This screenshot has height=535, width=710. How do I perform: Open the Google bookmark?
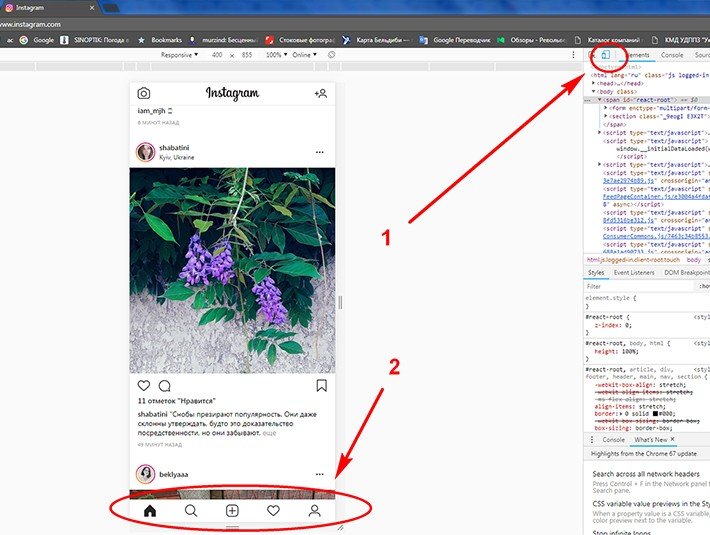pyautogui.click(x=37, y=40)
